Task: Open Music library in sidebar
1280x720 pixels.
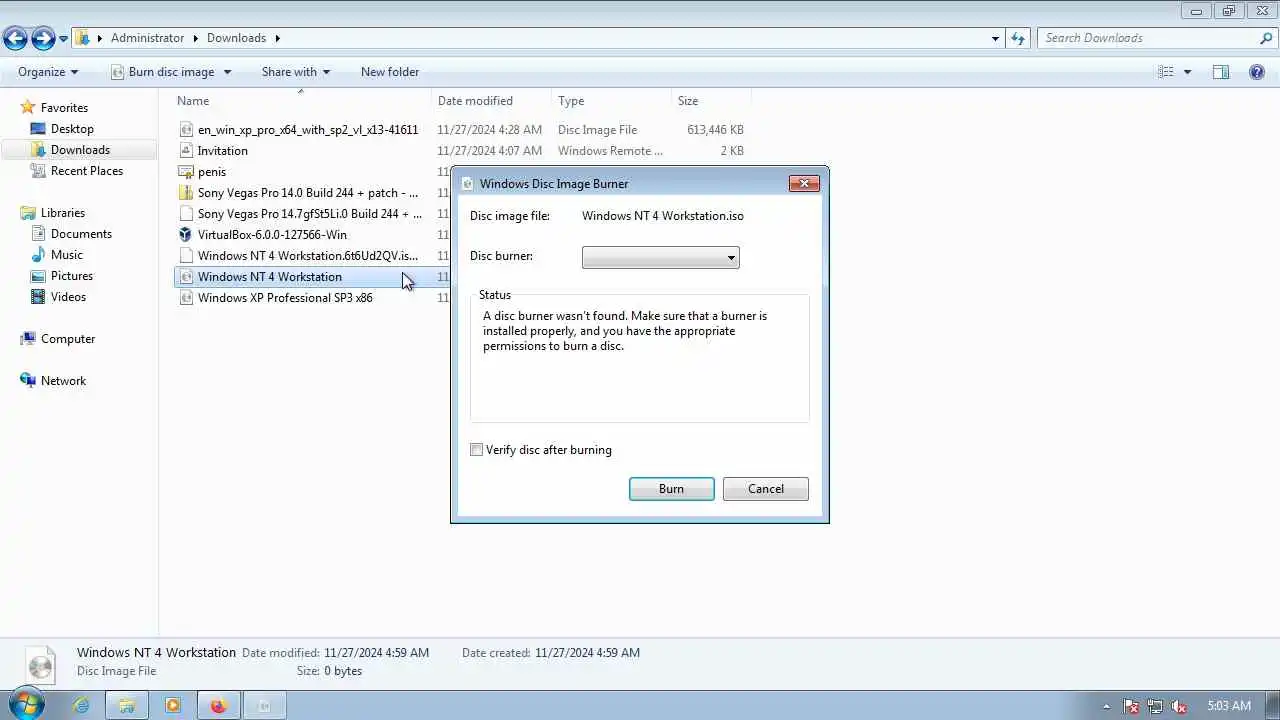Action: tap(67, 255)
